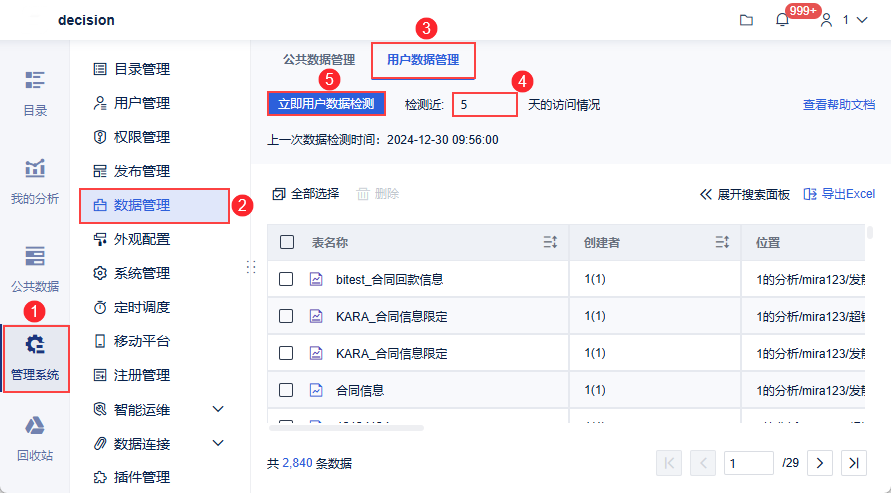891x493 pixels.
Task: Go to the next page
Action: pos(819,463)
